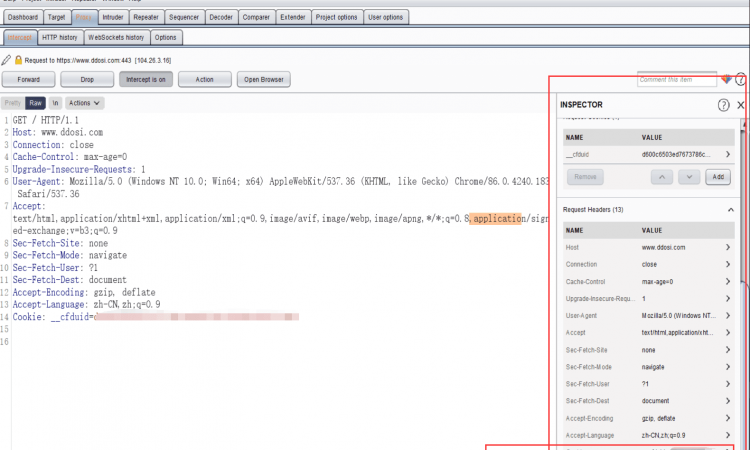Collapse the Request Headers section
This screenshot has width=750, height=450.
[730, 210]
